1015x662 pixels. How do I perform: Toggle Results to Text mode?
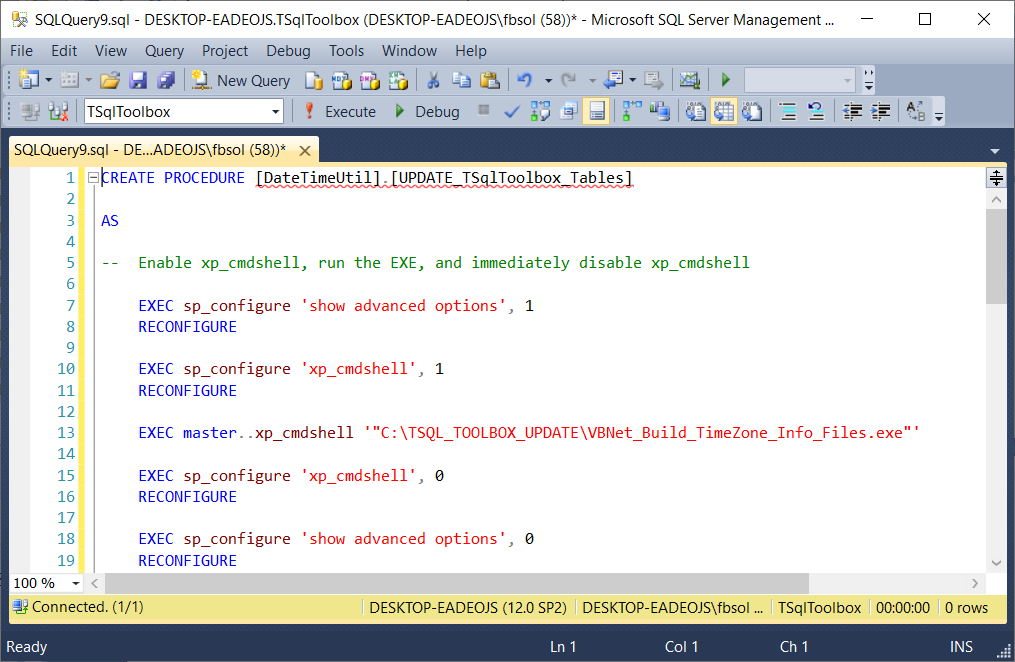(696, 111)
